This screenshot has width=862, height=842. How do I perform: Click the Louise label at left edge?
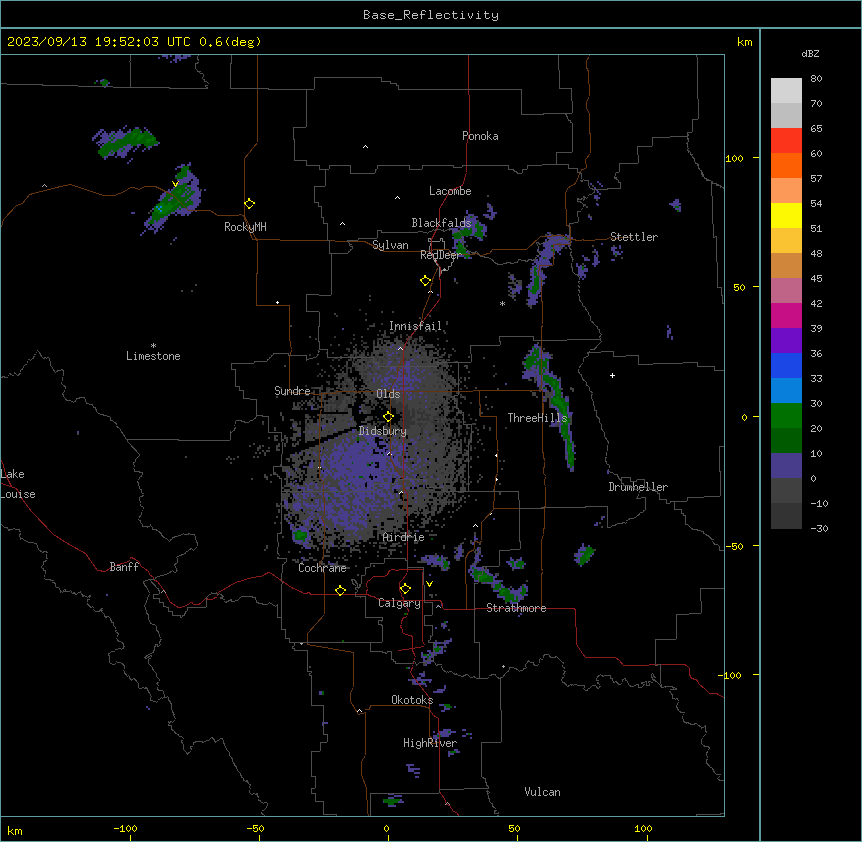(18, 494)
